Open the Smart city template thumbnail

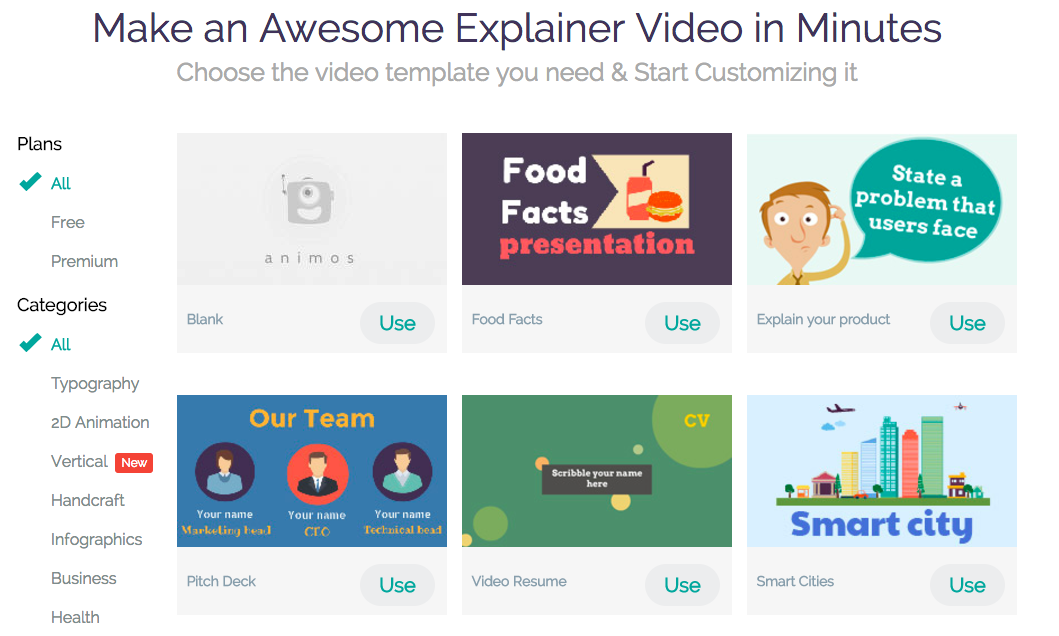882,471
